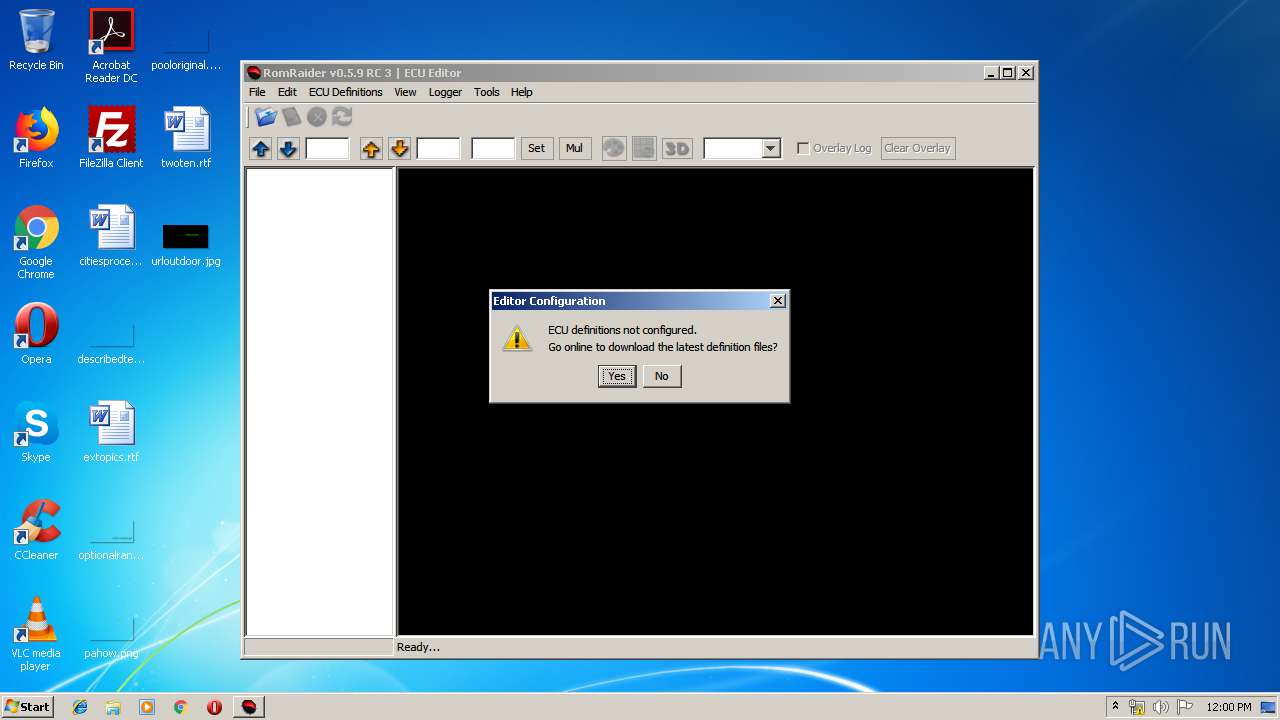Click the Opera taskbar icon
Image resolution: width=1280 pixels, height=720 pixels.
pos(214,707)
